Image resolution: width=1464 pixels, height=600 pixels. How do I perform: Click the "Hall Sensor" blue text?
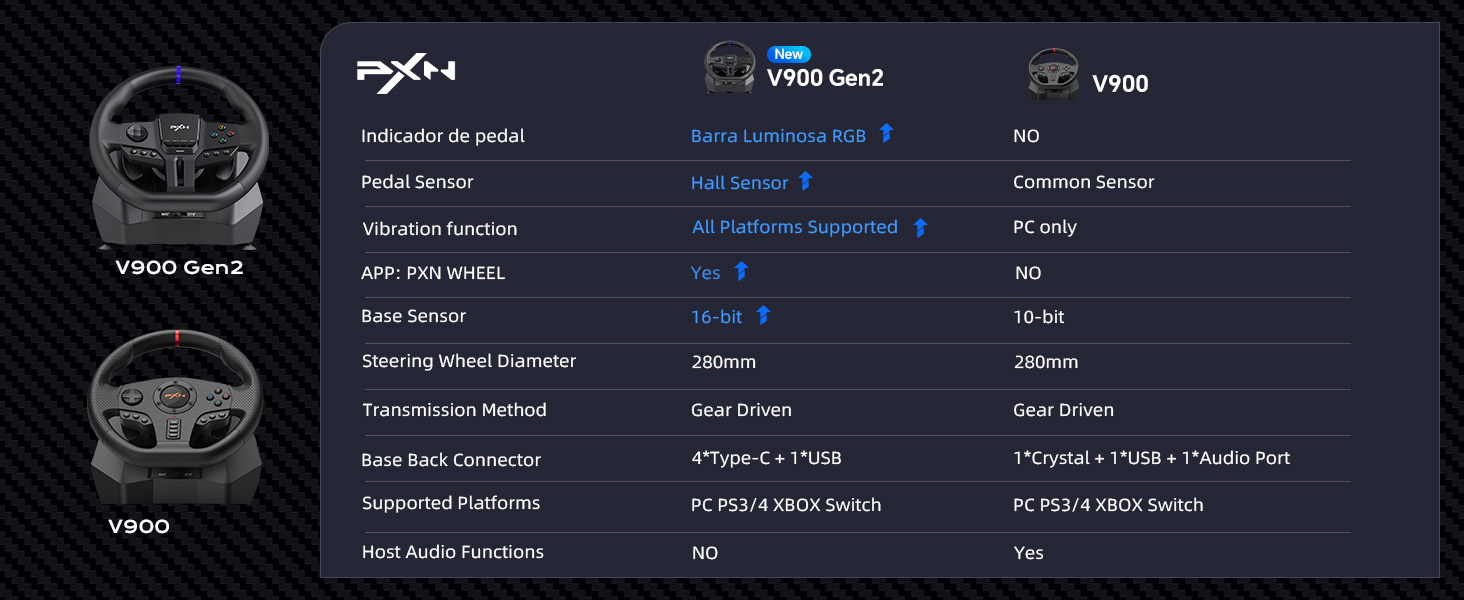click(x=739, y=183)
